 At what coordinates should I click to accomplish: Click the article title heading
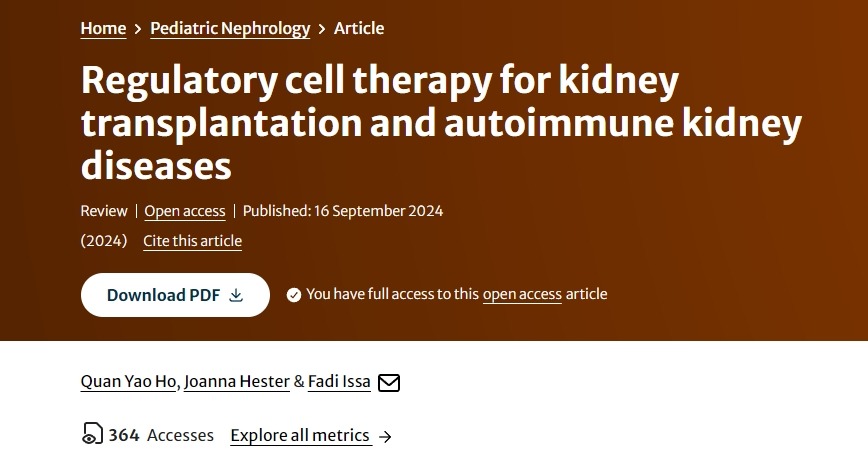click(441, 122)
